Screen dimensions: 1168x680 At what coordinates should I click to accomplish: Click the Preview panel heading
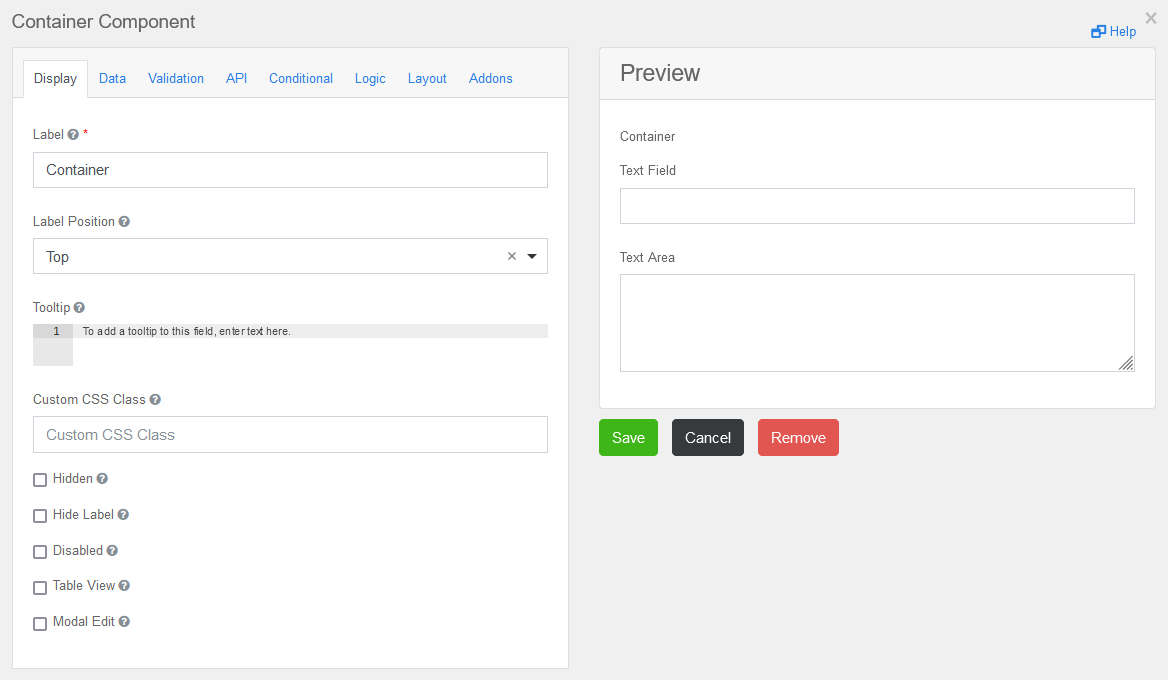[x=660, y=73]
